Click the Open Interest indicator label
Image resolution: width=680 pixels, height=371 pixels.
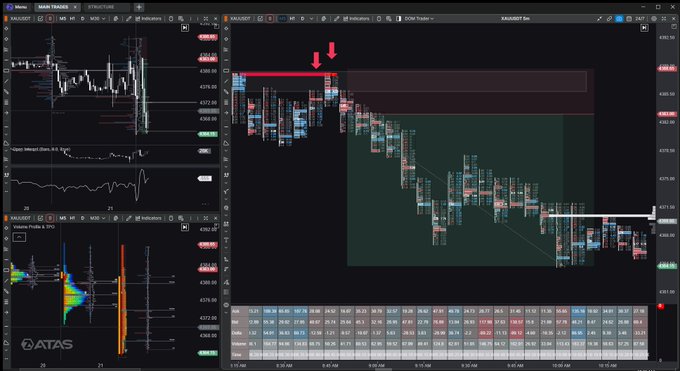pyautogui.click(x=42, y=149)
